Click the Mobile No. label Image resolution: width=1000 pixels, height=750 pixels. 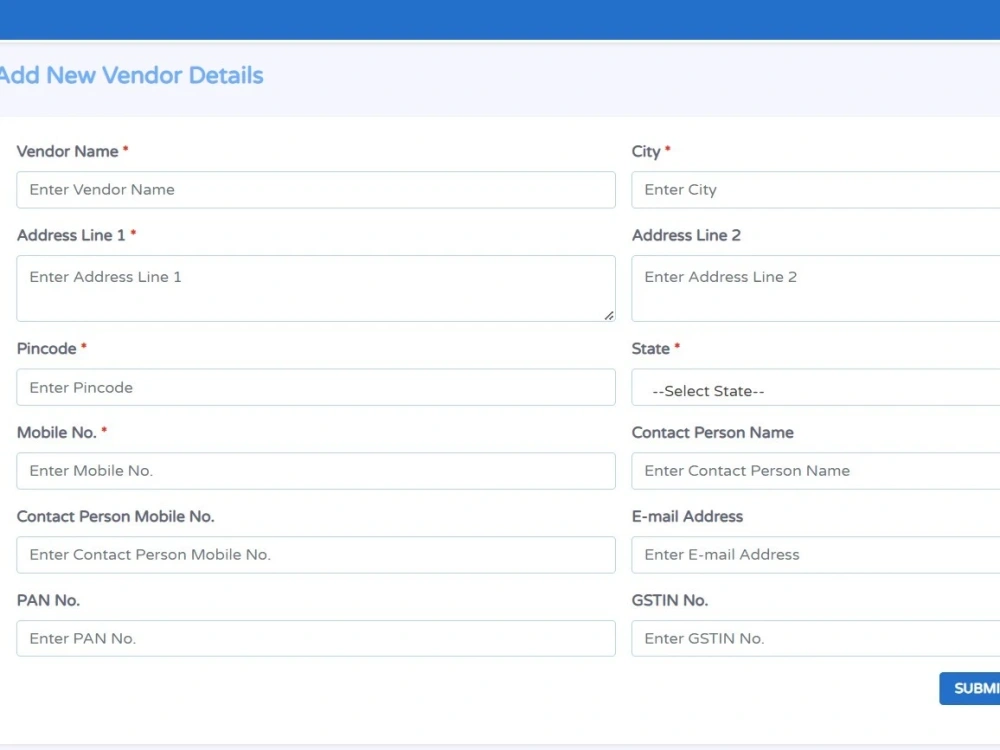(x=57, y=432)
